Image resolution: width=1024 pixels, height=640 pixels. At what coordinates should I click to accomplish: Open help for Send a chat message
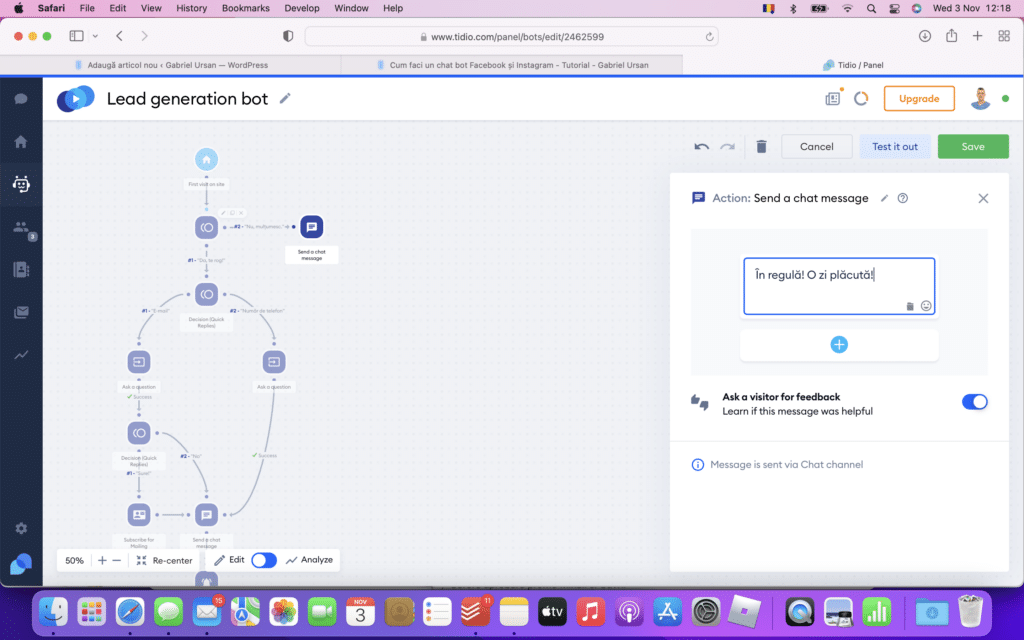tap(903, 198)
